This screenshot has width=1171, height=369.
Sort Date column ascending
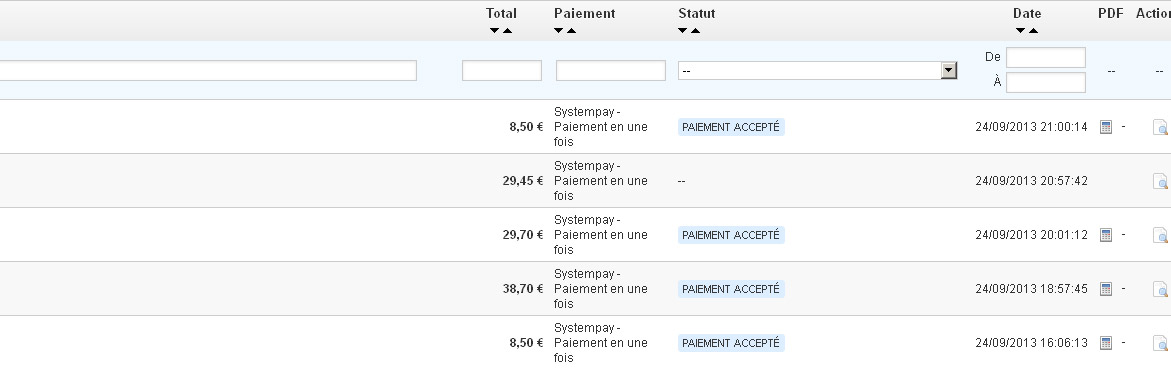pos(1034,31)
